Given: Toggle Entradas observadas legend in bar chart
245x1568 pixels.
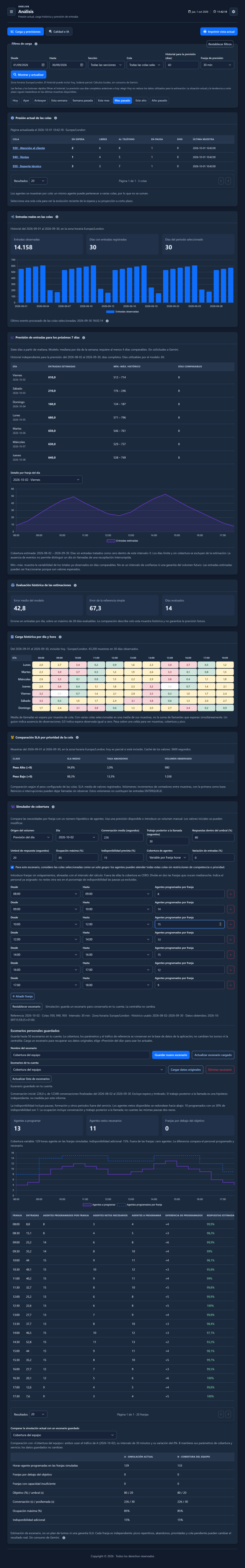Looking at the screenshot, I should pyautogui.click(x=122, y=312).
